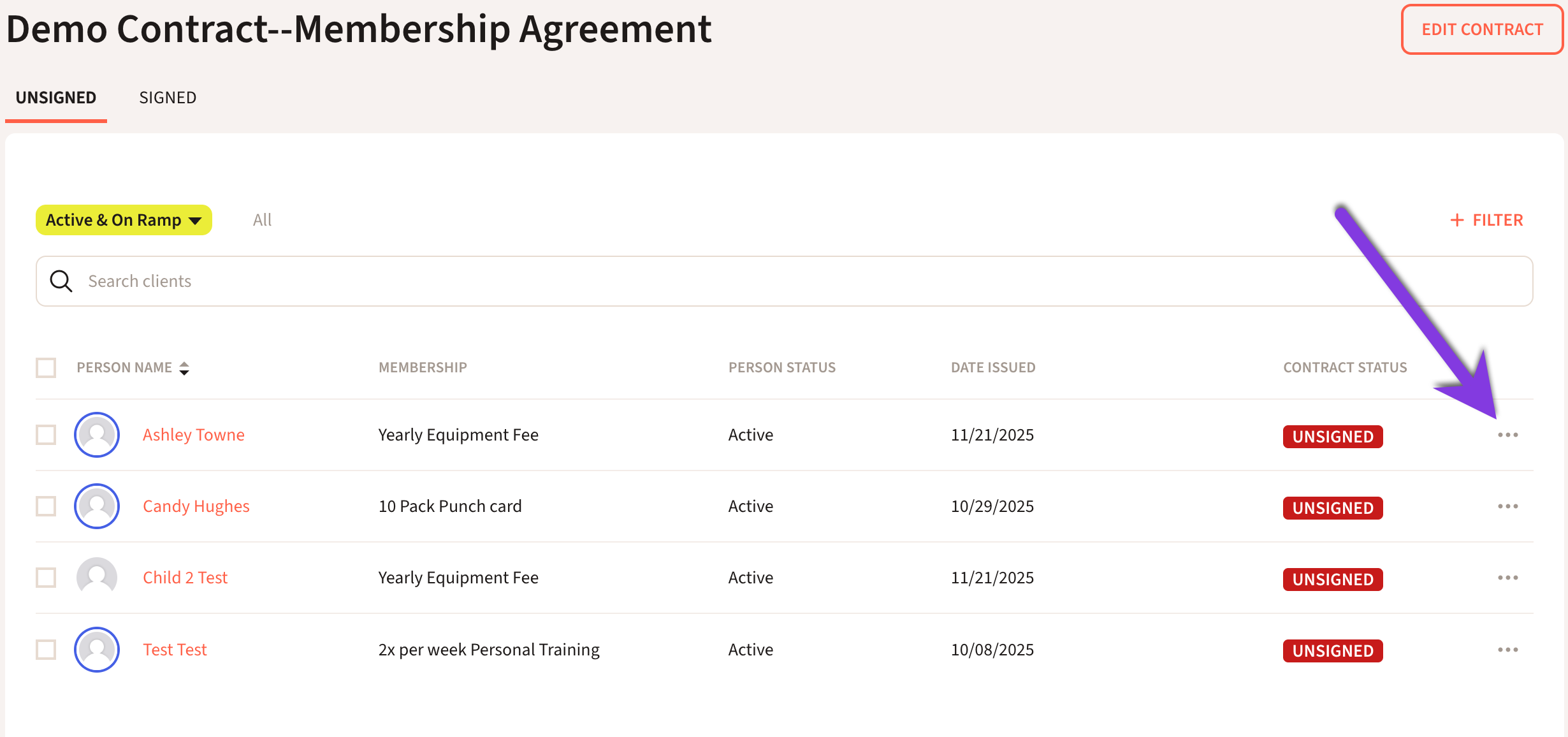The width and height of the screenshot is (1568, 737).
Task: Choose the All status filter
Action: (262, 220)
